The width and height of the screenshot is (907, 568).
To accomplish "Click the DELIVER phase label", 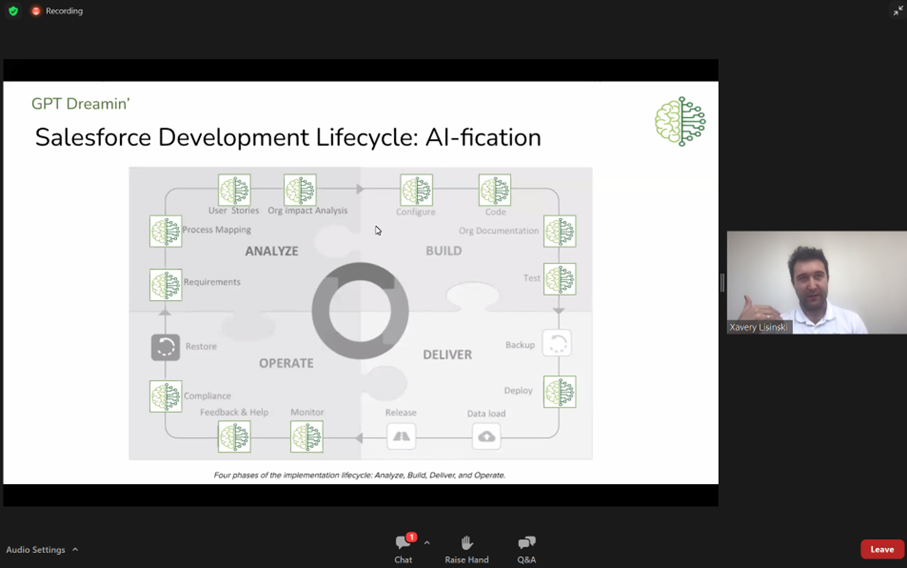I will click(x=447, y=355).
